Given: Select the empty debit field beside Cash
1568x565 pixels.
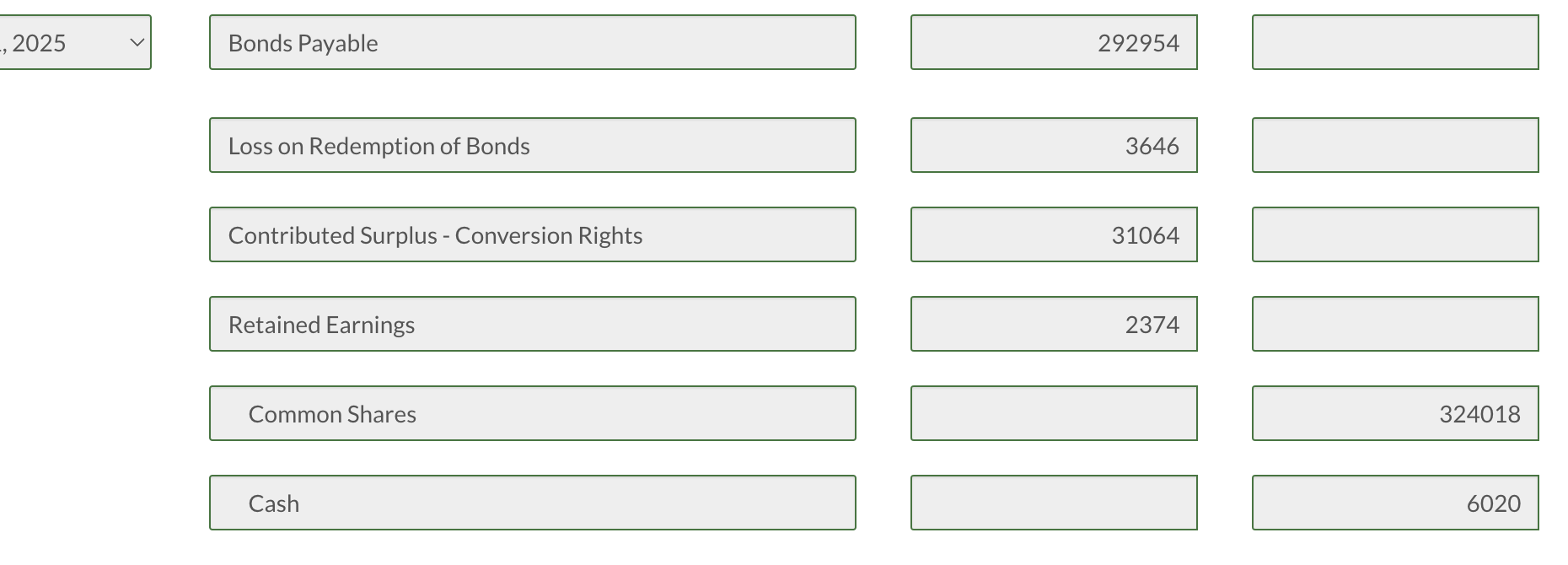Looking at the screenshot, I should point(1054,503).
